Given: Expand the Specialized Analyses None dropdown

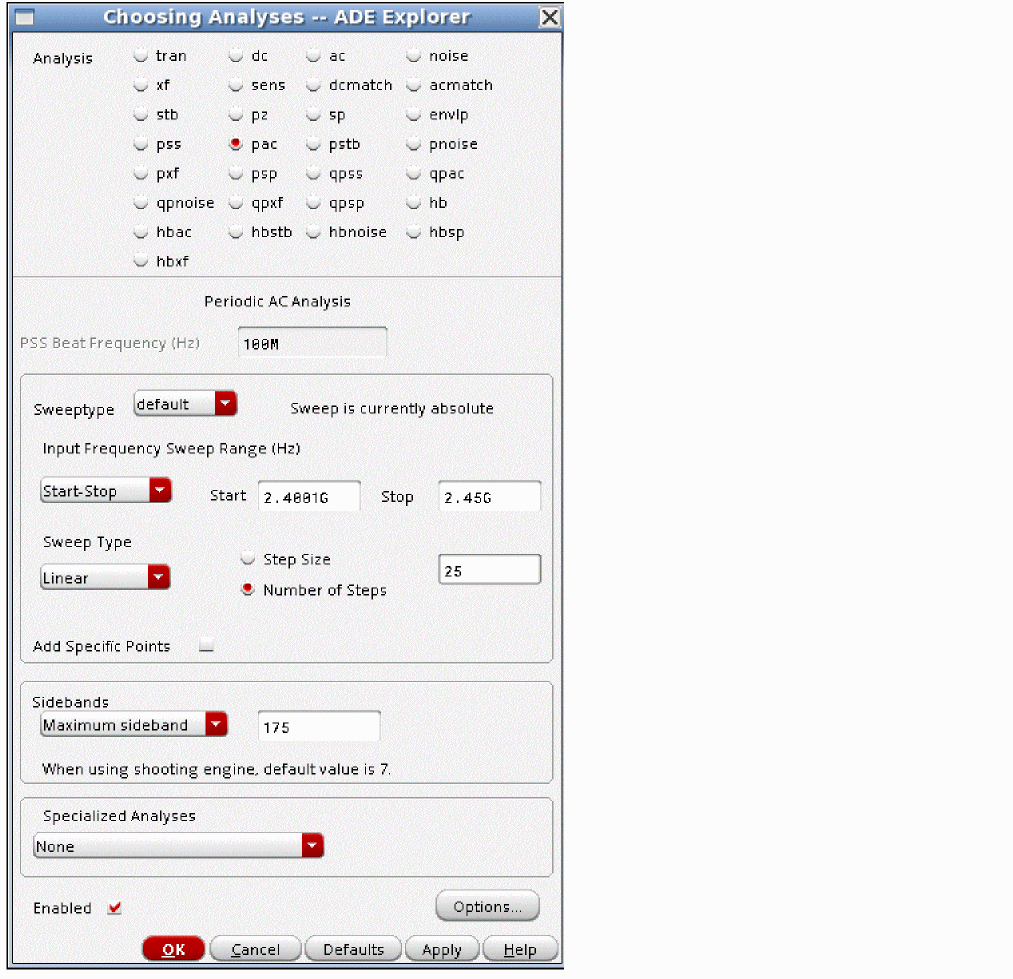Looking at the screenshot, I should point(178,846).
